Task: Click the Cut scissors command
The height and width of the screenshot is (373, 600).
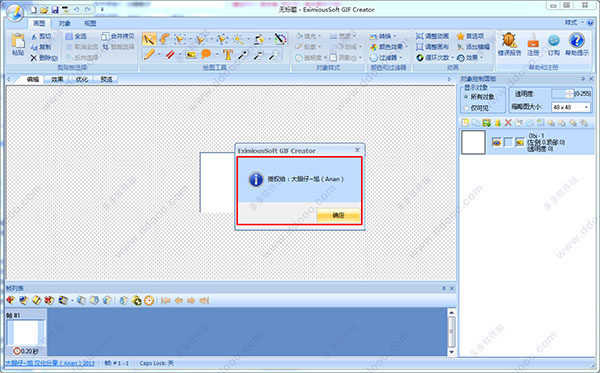Action: pos(41,36)
